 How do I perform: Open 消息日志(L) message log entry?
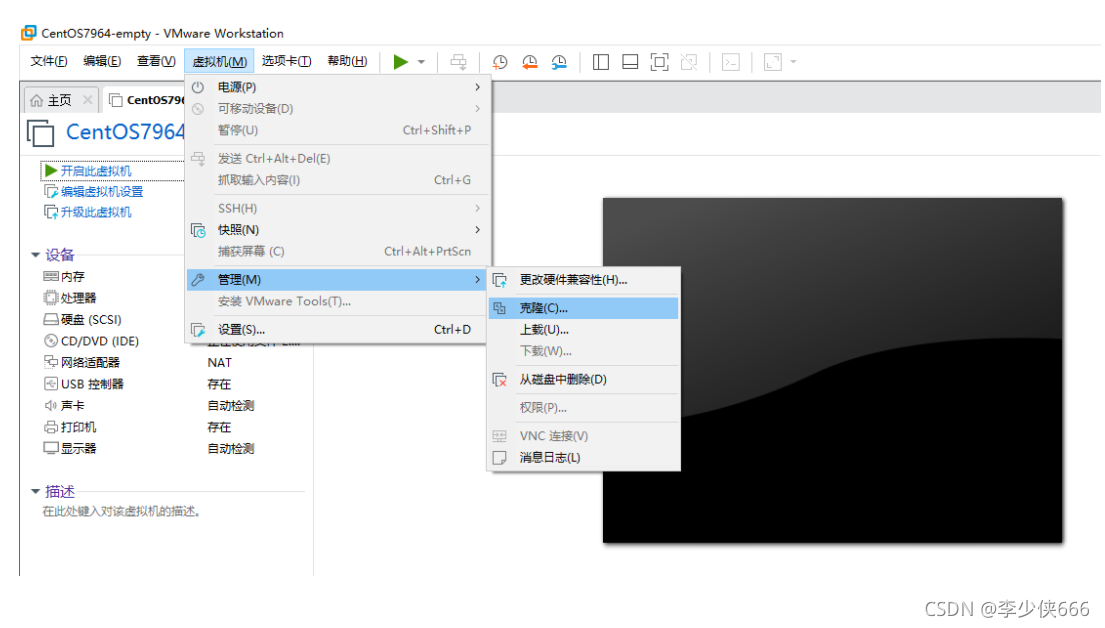[584, 457]
